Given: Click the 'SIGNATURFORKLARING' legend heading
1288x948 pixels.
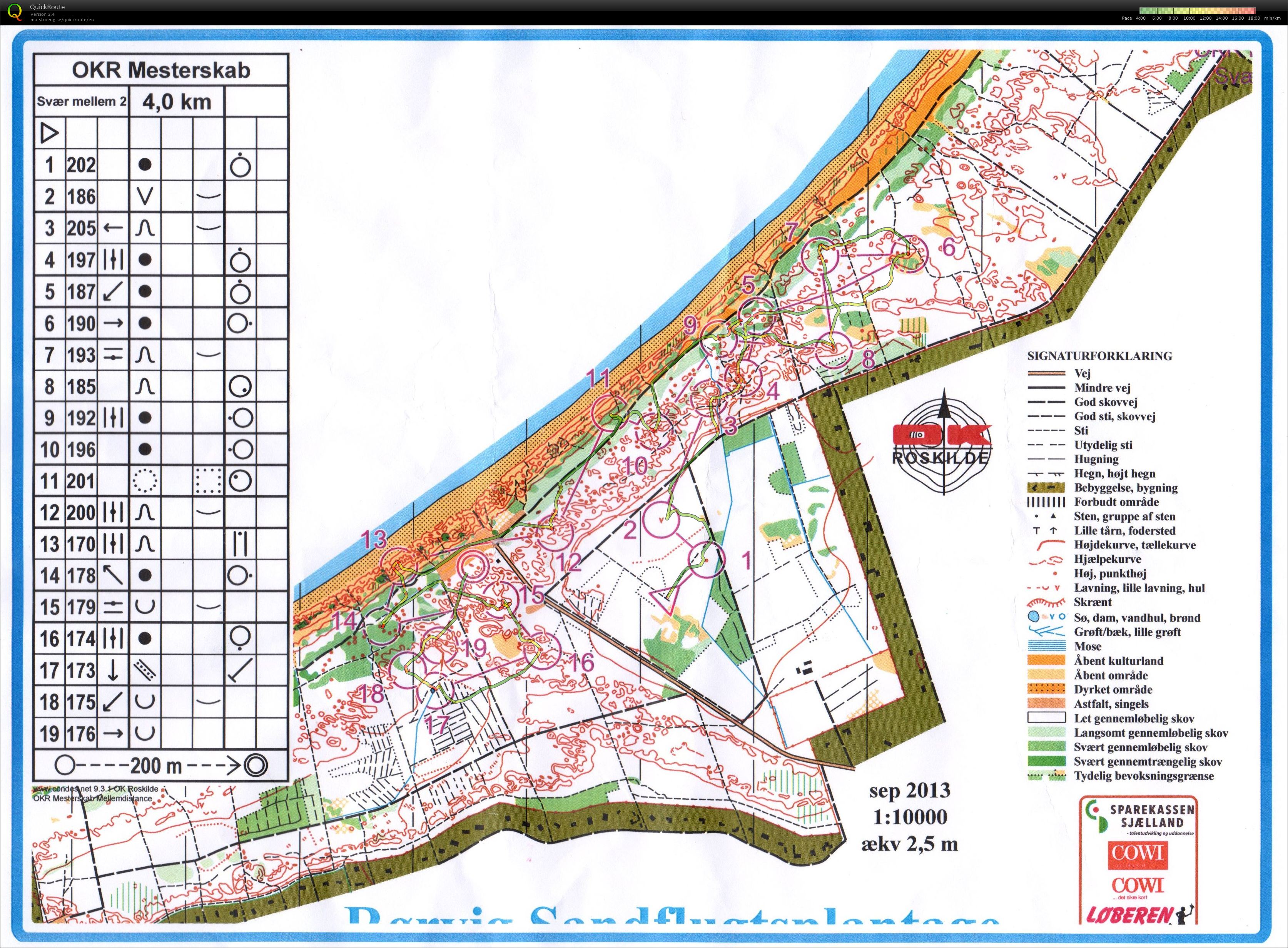Looking at the screenshot, I should coord(1100,356).
